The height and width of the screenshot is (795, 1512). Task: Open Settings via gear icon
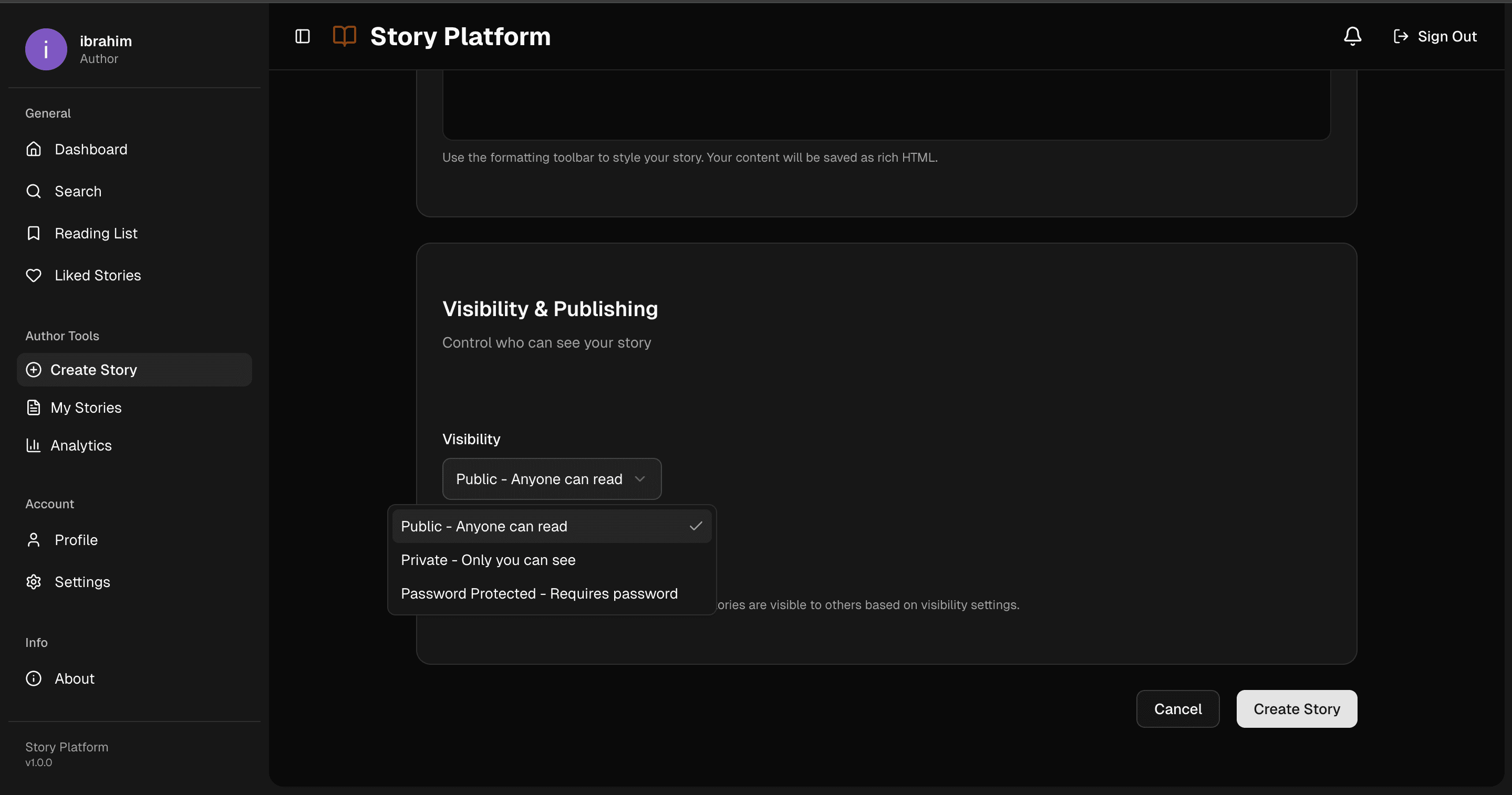click(x=34, y=581)
